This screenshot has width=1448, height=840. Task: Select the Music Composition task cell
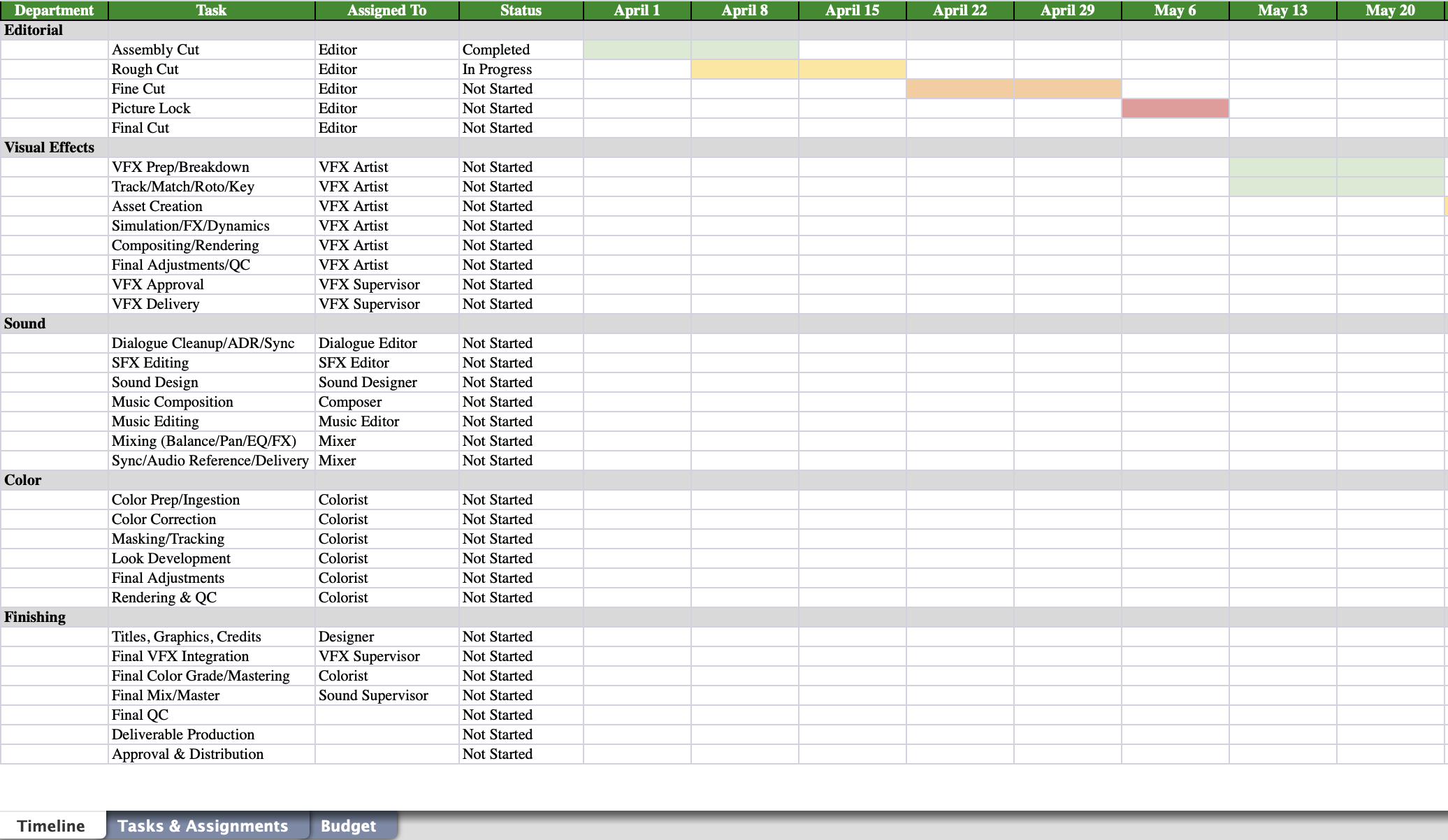(x=211, y=402)
